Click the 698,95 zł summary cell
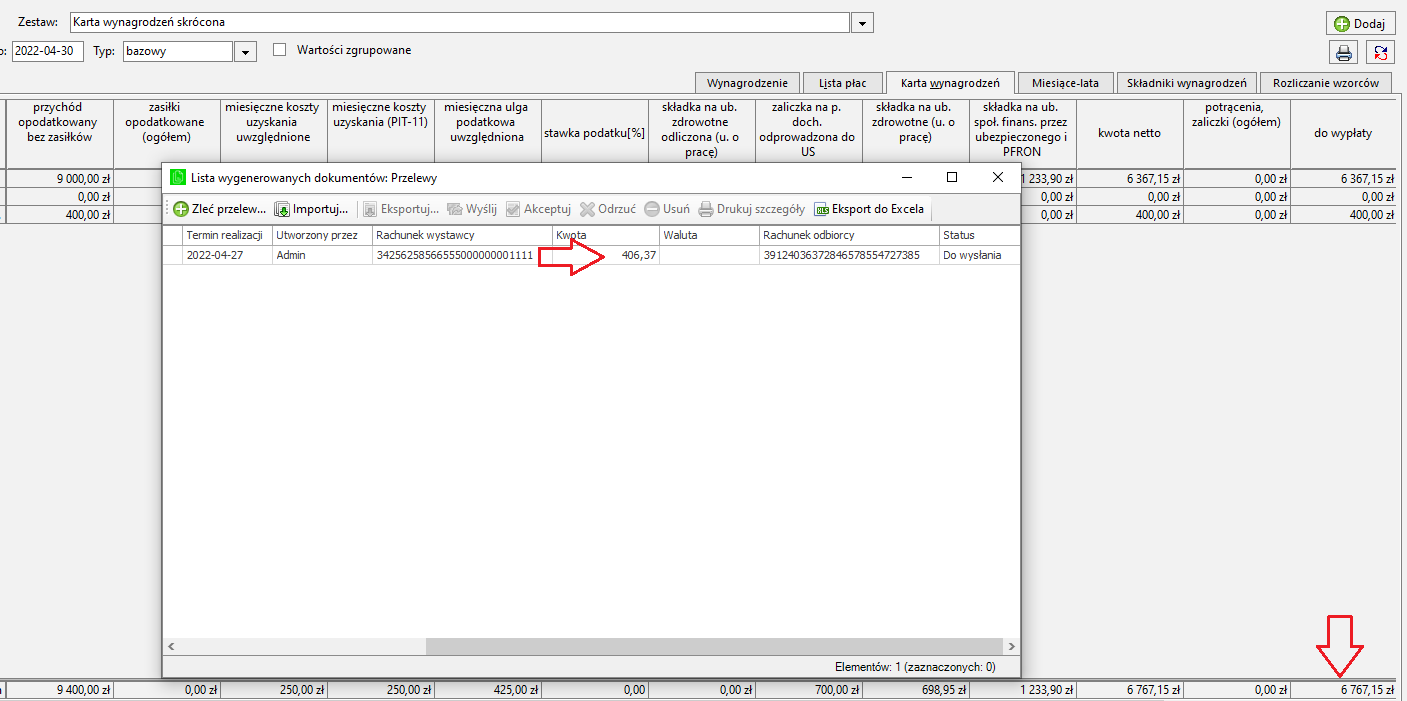The width and height of the screenshot is (1407, 701). (x=916, y=690)
